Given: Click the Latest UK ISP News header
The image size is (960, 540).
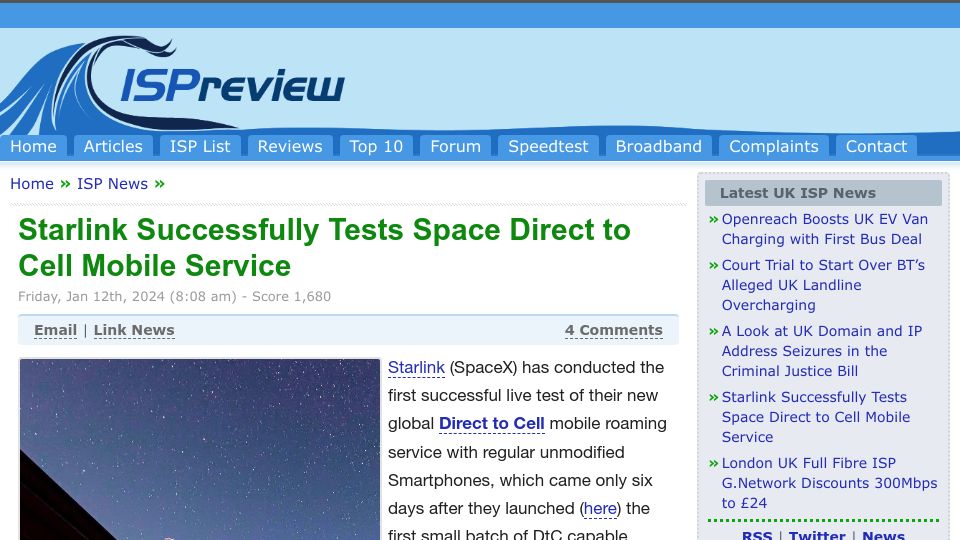Looking at the screenshot, I should pos(823,193).
